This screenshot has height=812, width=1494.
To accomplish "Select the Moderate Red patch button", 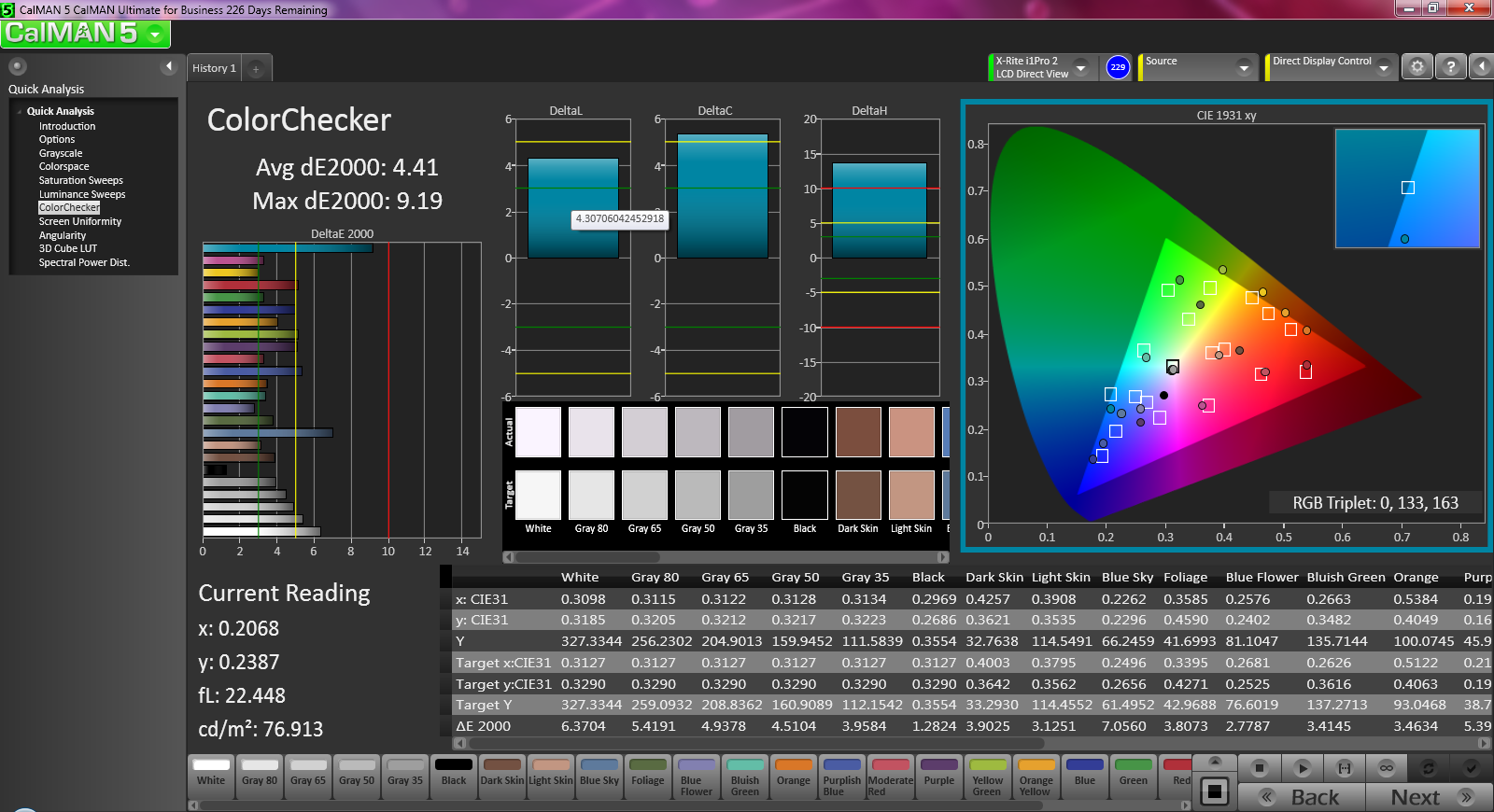I will click(891, 777).
